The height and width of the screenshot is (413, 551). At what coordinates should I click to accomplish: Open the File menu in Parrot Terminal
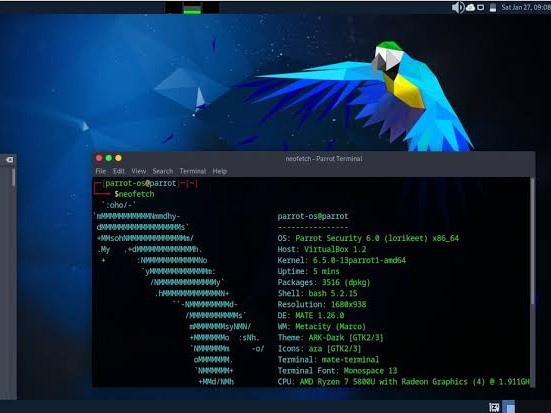click(x=101, y=171)
